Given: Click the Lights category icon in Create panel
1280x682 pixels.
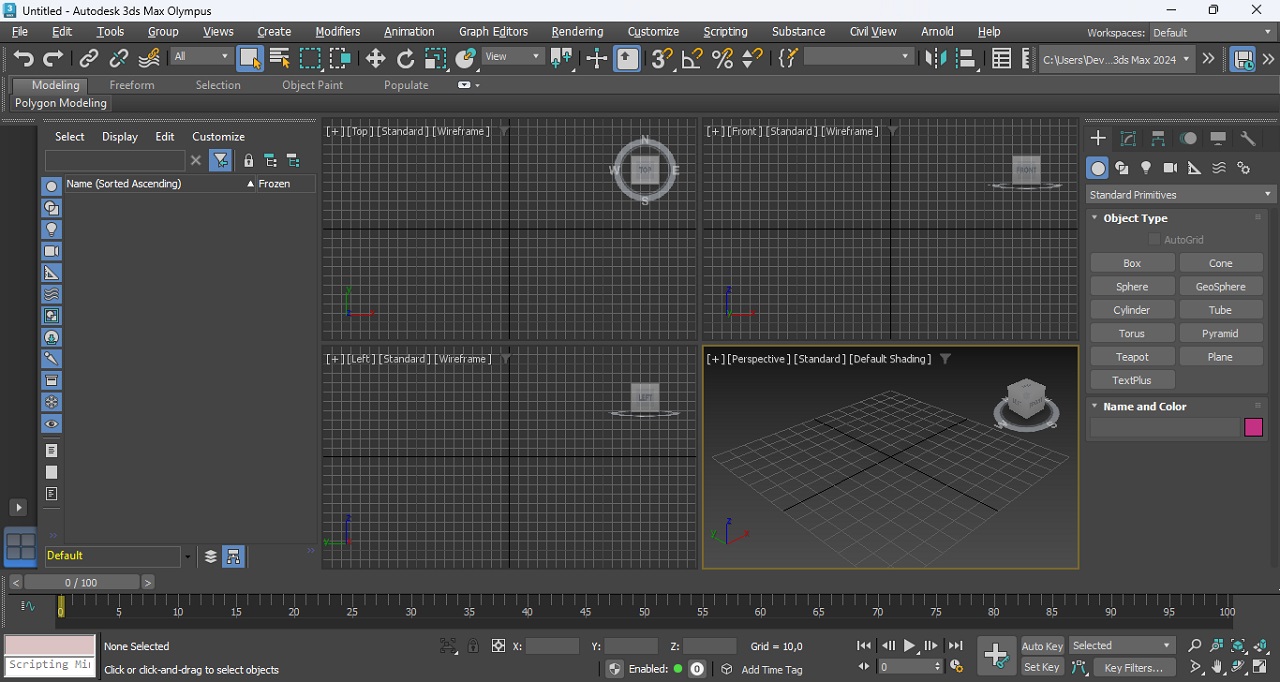Looking at the screenshot, I should [1146, 168].
